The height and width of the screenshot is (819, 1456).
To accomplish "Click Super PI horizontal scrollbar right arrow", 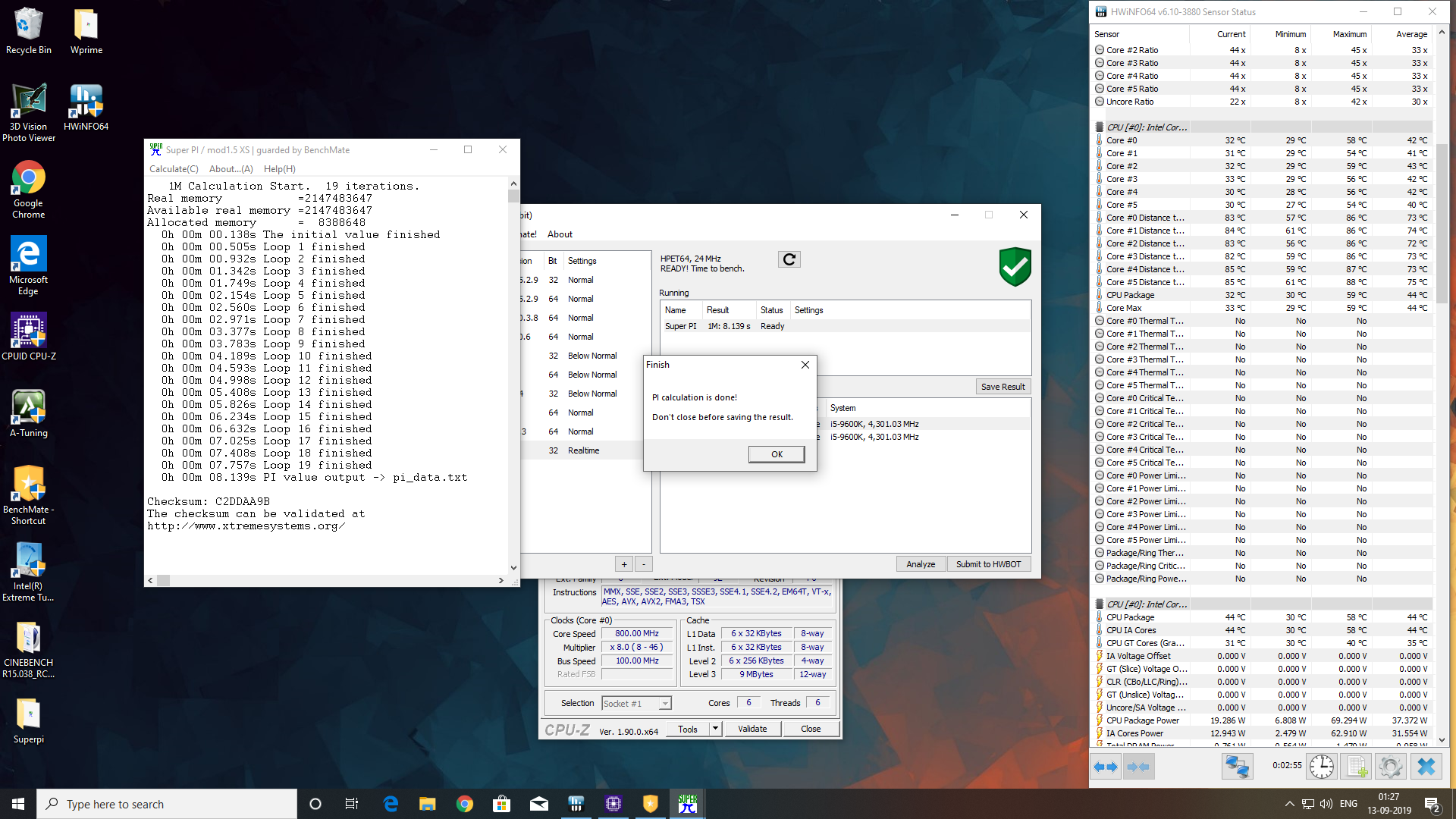I will [500, 580].
